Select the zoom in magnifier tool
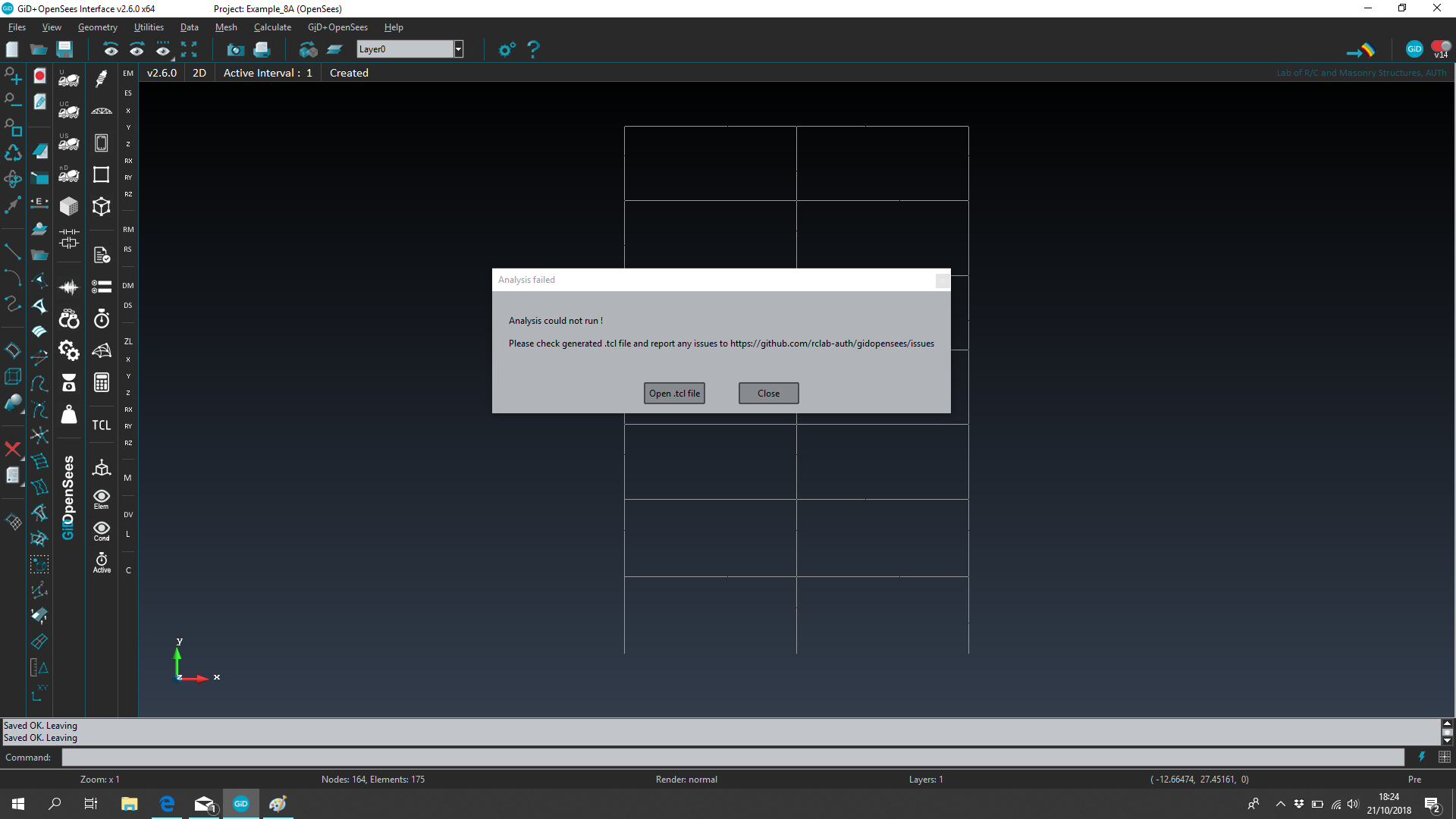Screen dimensions: 1456x819 12,75
